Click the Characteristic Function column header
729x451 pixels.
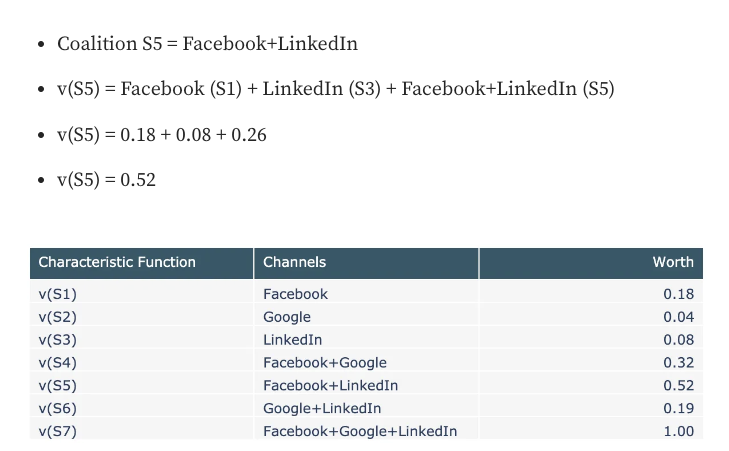click(117, 262)
